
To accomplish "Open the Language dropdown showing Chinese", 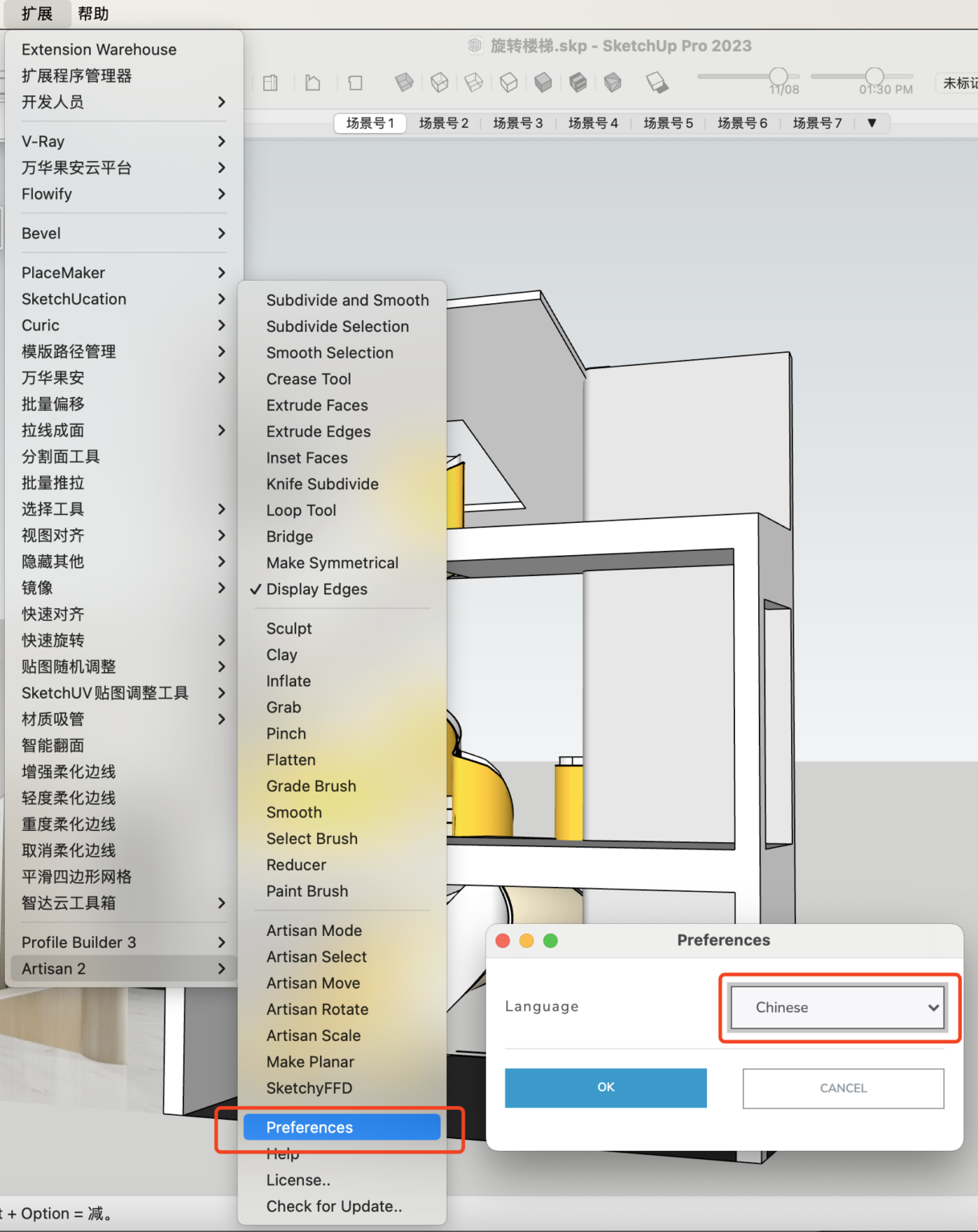I will (x=838, y=1007).
